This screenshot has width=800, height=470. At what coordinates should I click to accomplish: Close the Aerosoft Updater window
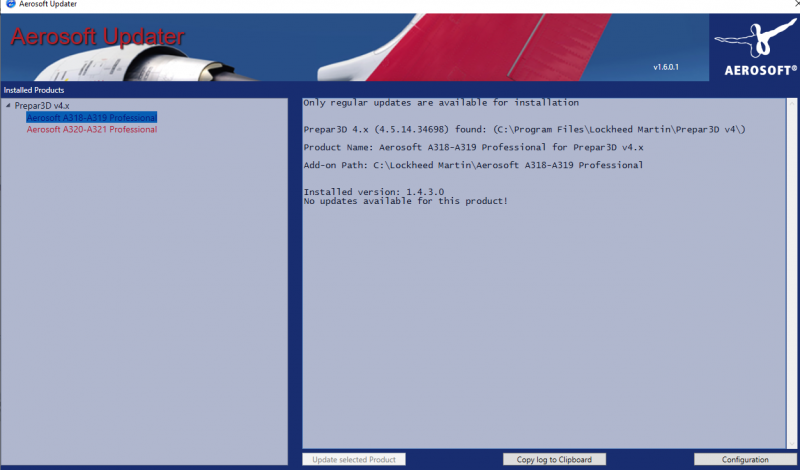point(796,4)
